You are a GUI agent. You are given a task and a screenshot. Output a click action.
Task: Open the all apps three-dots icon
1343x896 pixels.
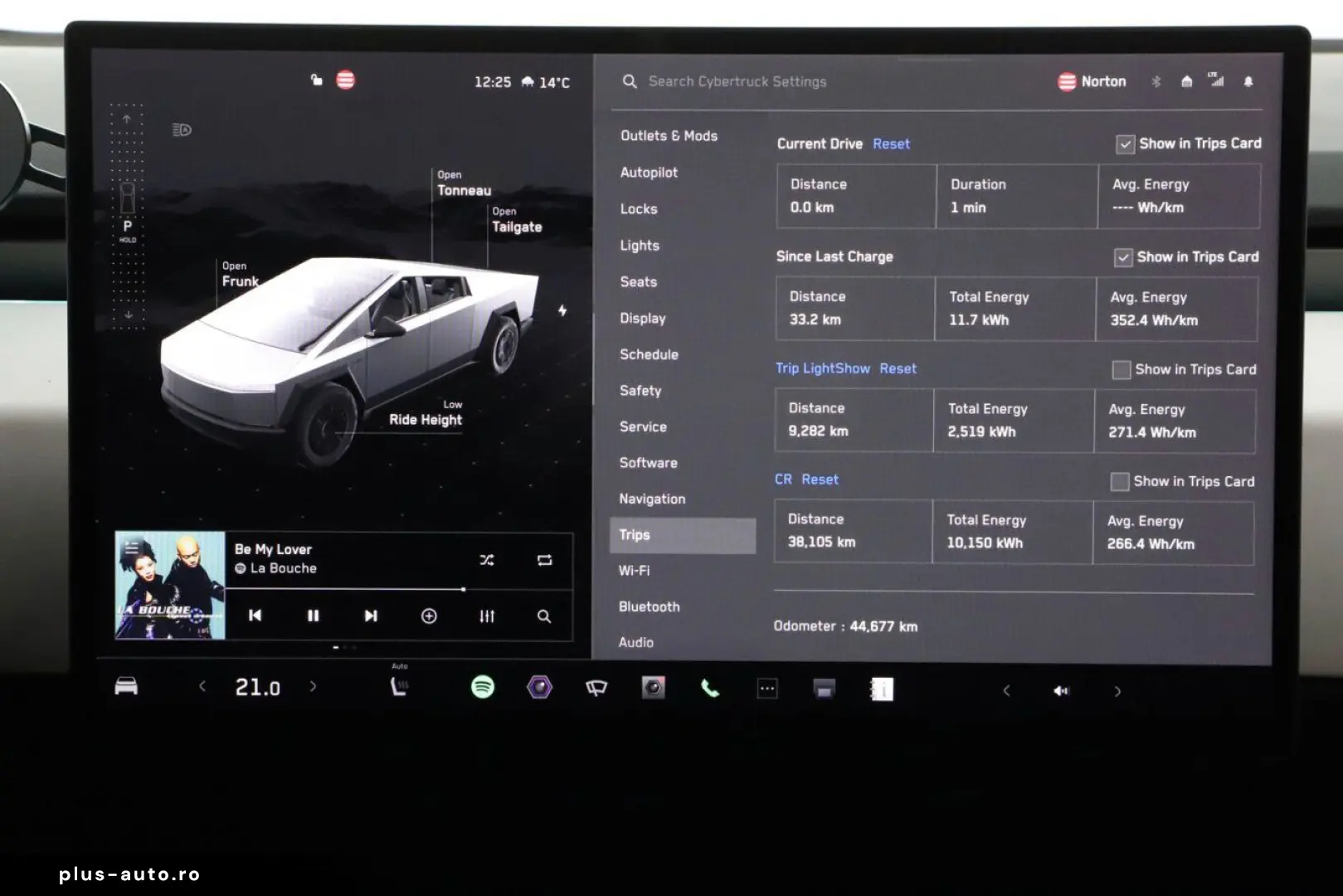coord(767,689)
